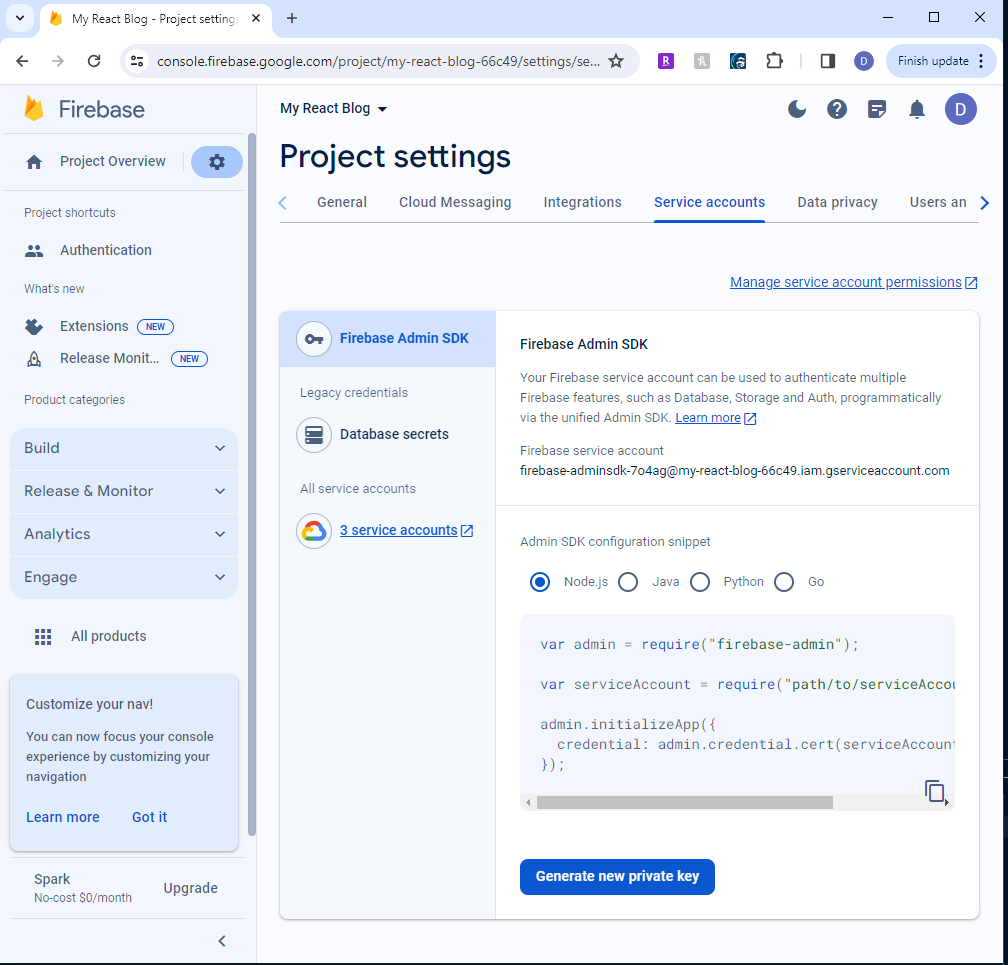Toggle dark mode moon icon

click(796, 109)
